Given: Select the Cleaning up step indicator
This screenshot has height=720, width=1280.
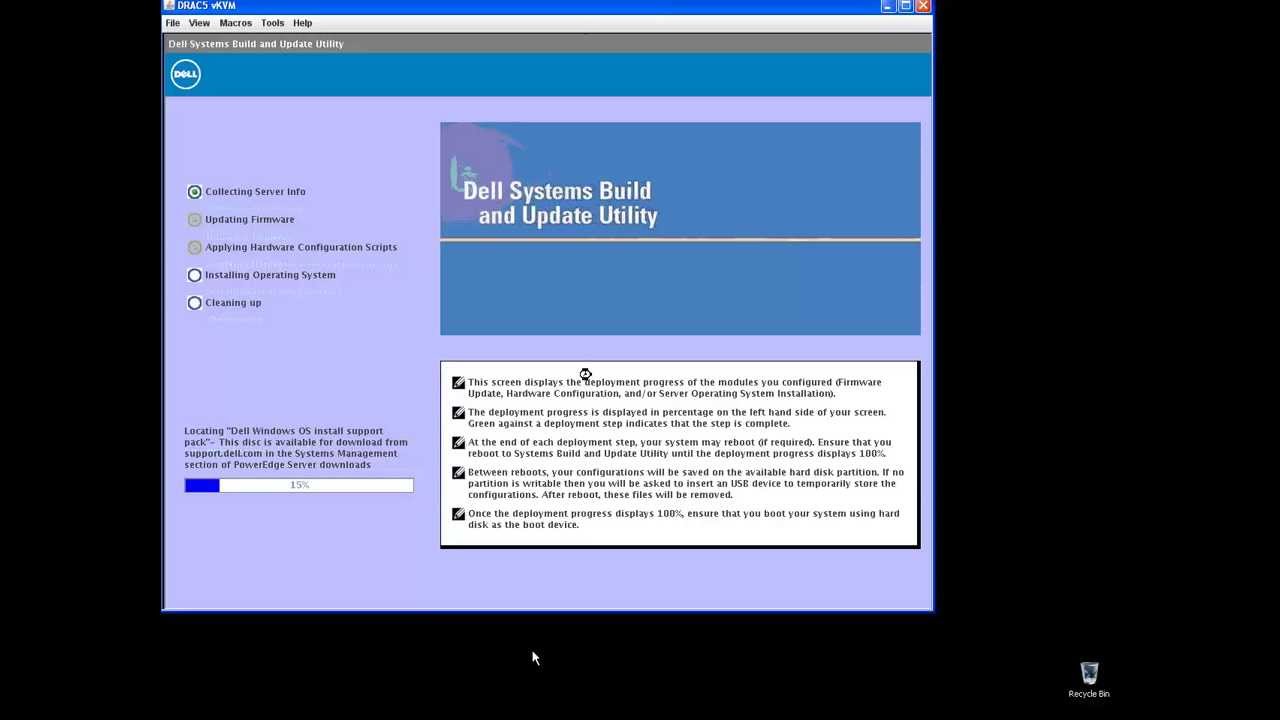Looking at the screenshot, I should pyautogui.click(x=195, y=303).
